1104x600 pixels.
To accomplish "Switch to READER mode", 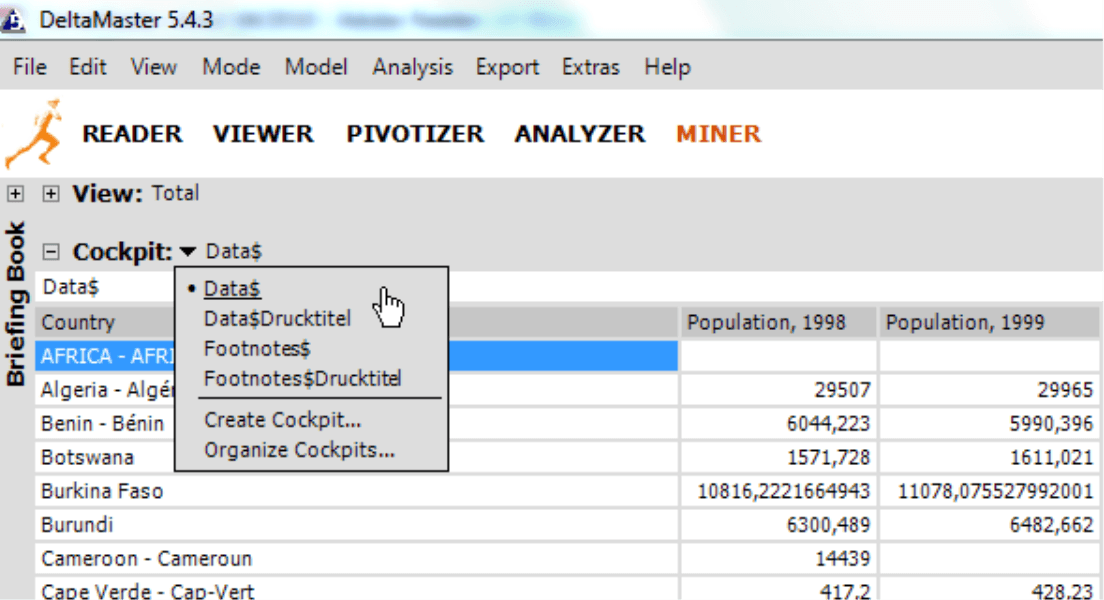I will point(132,134).
